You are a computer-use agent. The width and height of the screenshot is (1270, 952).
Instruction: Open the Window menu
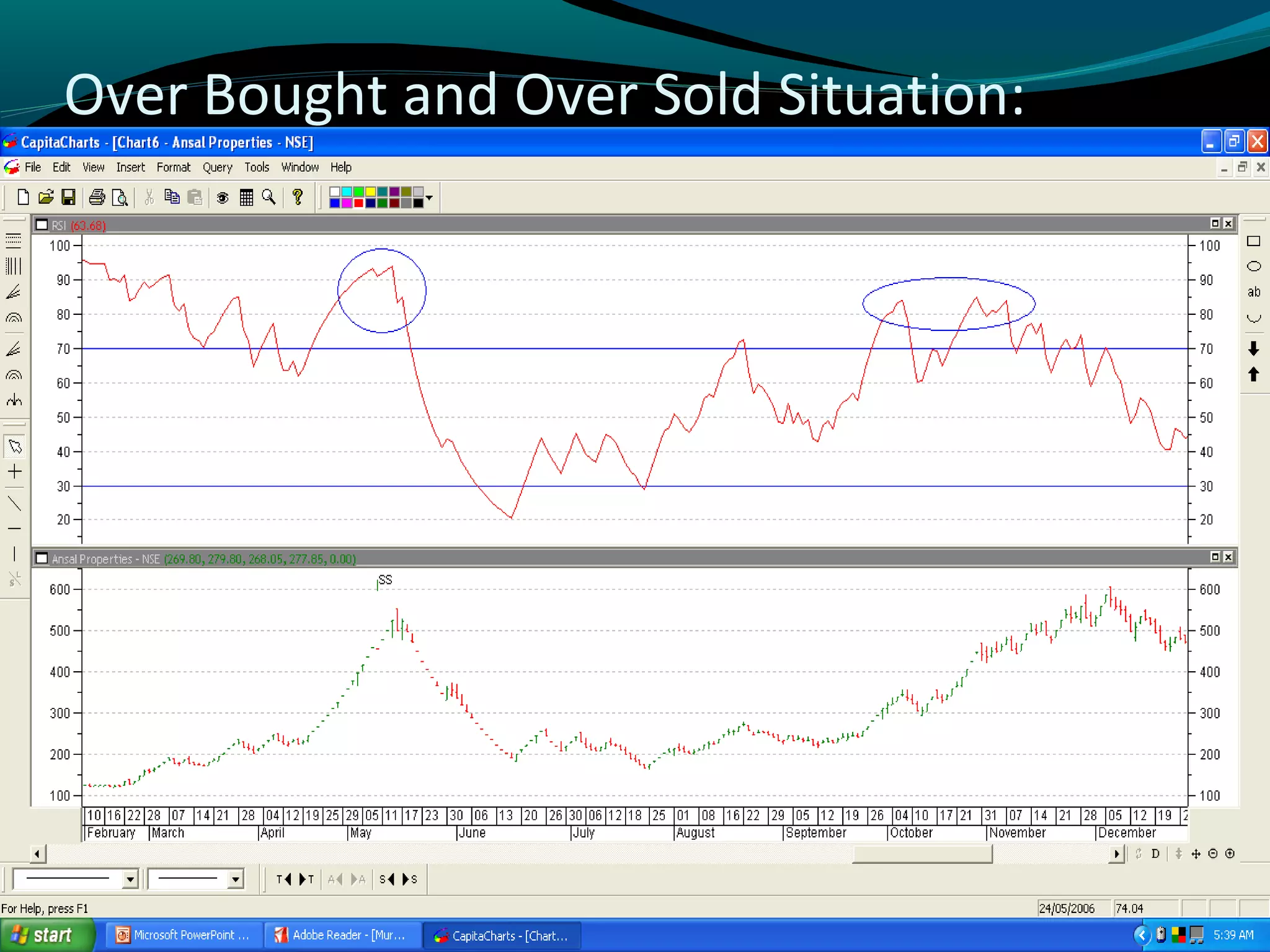coord(300,167)
